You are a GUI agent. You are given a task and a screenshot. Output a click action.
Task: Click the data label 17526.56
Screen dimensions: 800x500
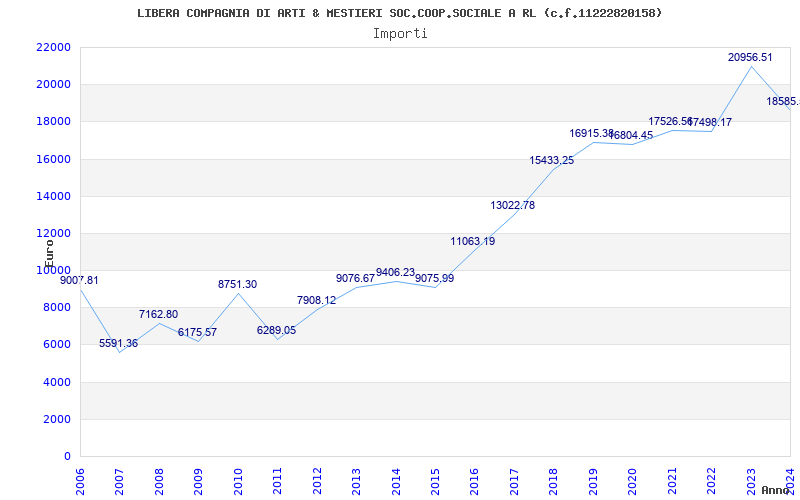point(670,121)
